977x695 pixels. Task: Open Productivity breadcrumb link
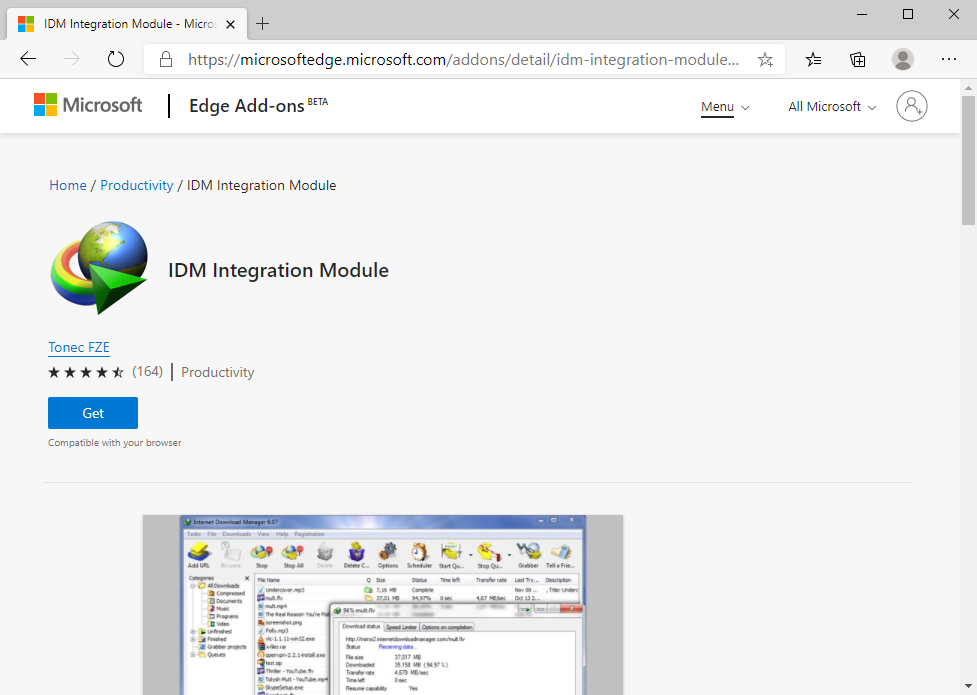click(136, 185)
